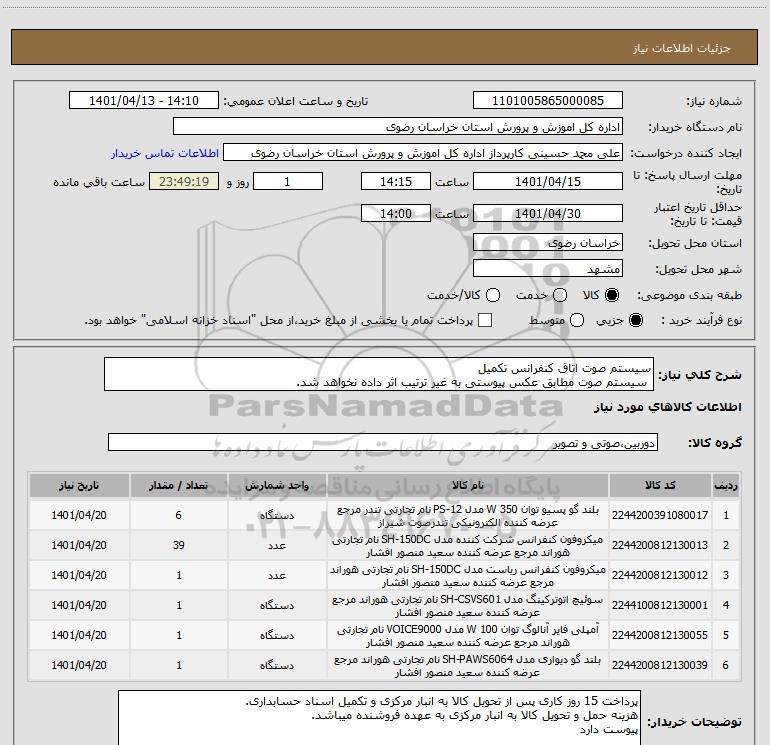Choose the متوسط purchase type radio
The width and height of the screenshot is (770, 745).
click(x=577, y=320)
